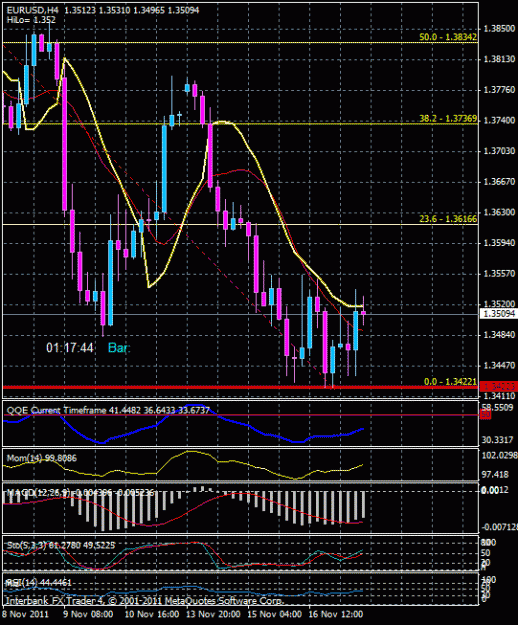Click the 15 Nov 04:00 time label
The image size is (518, 625).
point(274,614)
